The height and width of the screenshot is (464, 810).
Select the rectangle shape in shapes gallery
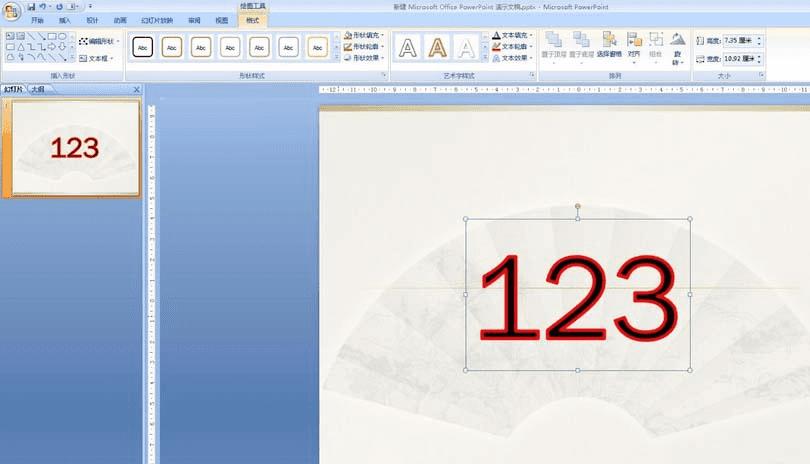coord(52,36)
